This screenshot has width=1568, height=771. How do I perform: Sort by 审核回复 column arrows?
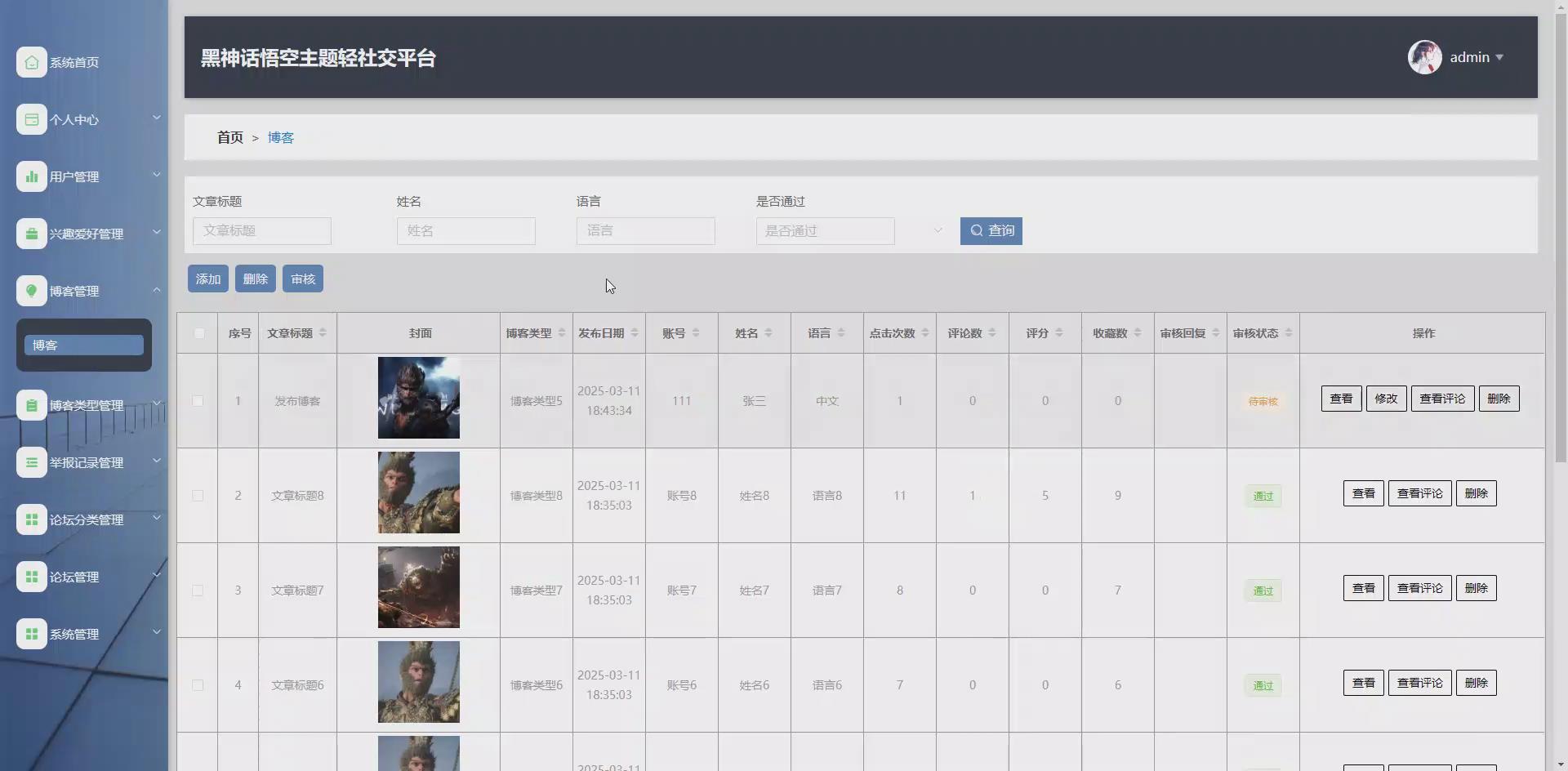click(x=1215, y=332)
